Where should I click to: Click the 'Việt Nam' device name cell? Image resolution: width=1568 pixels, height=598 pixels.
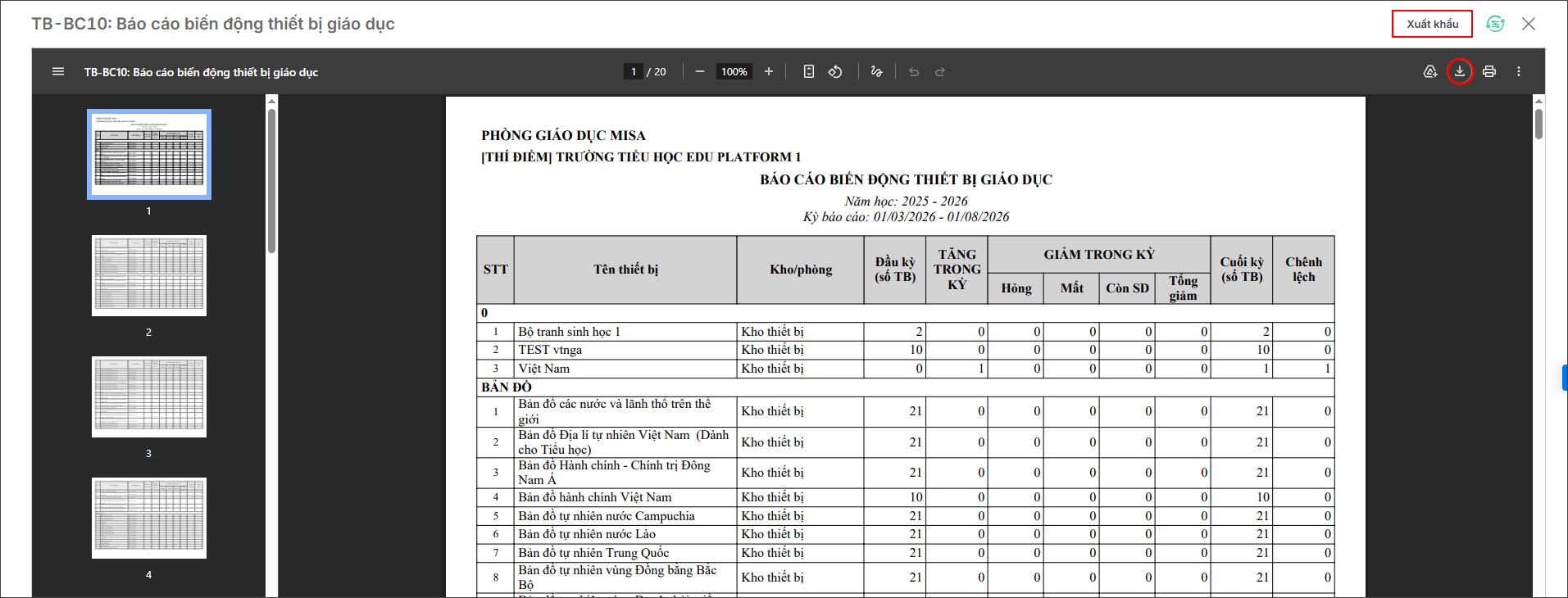point(625,369)
